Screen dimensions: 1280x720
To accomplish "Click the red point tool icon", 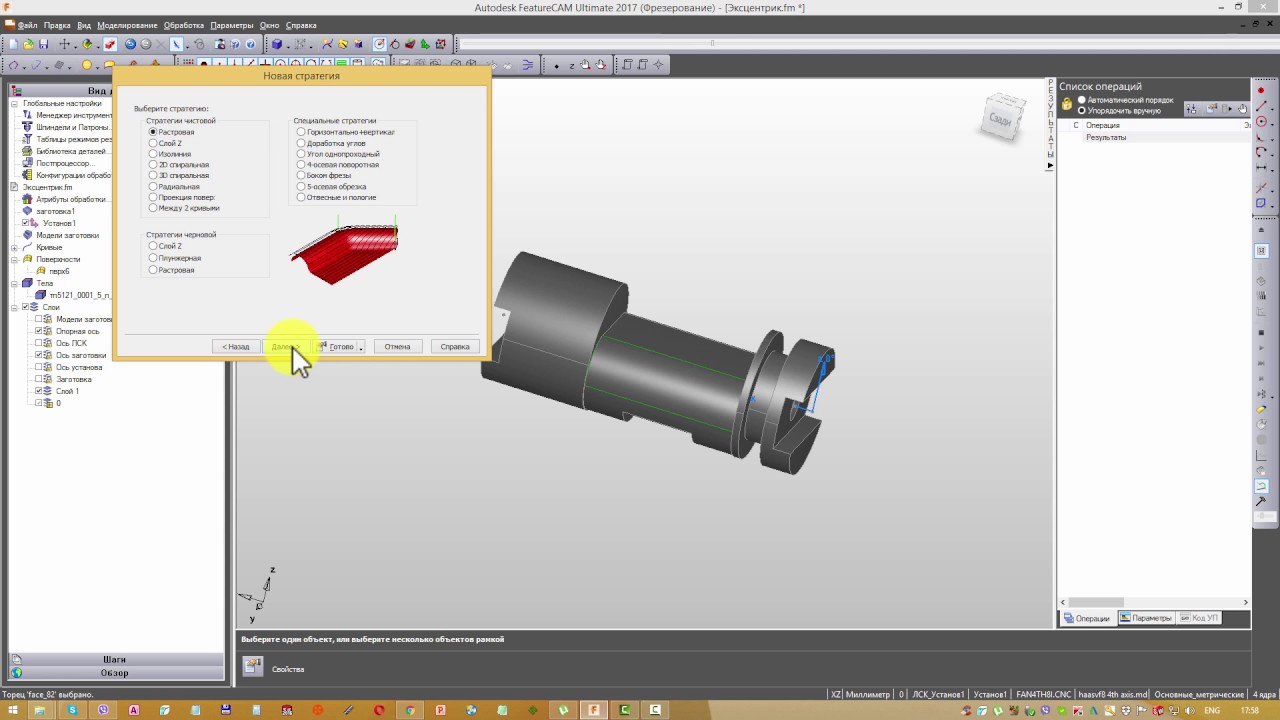I will (1261, 91).
